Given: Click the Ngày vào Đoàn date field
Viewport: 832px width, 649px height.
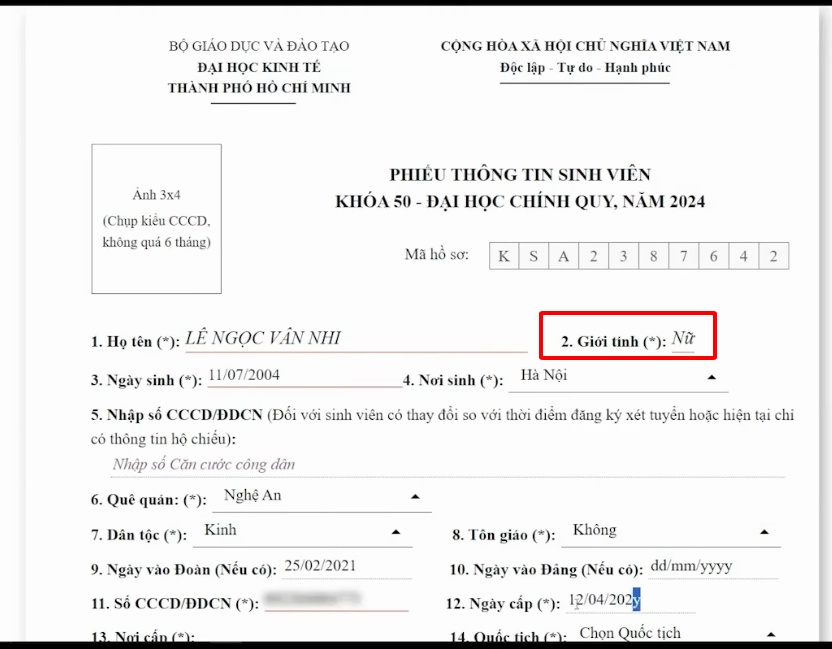Looking at the screenshot, I should 347,567.
